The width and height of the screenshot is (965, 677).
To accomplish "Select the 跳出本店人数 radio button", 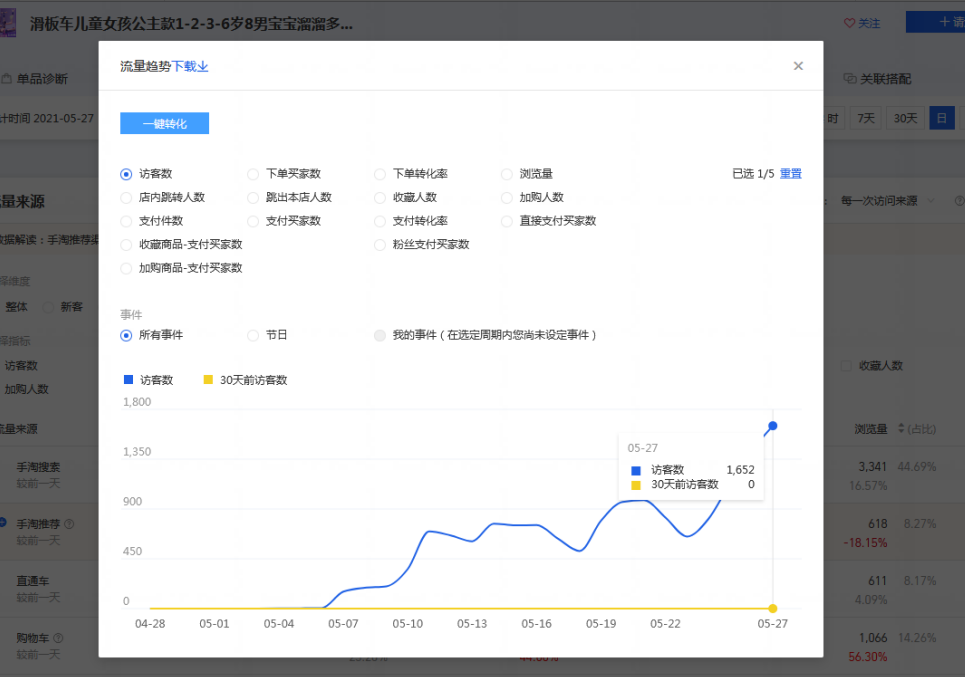I will (x=253, y=198).
